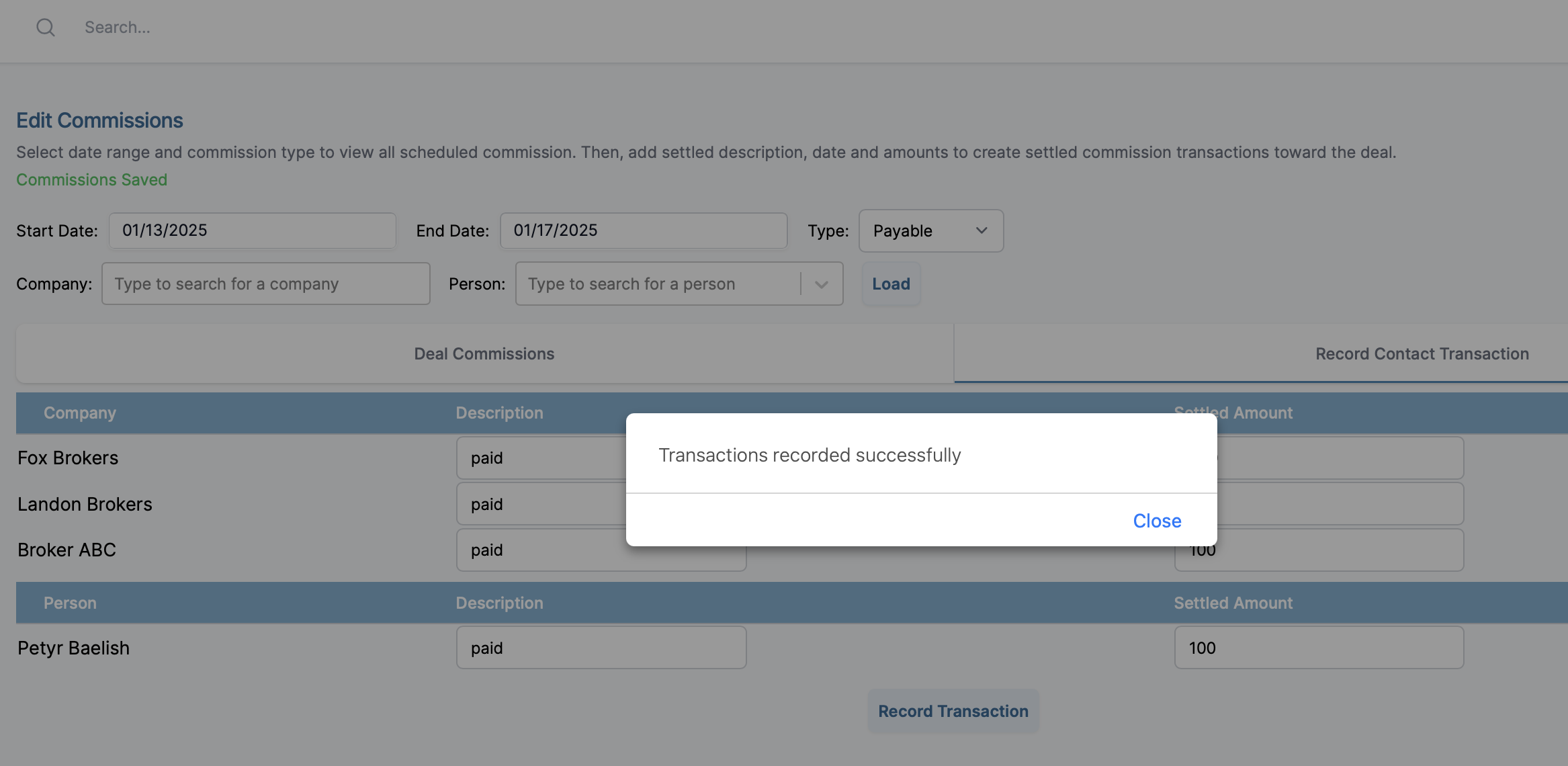The width and height of the screenshot is (1568, 766).
Task: Switch to Deal Commissions tab
Action: click(484, 354)
